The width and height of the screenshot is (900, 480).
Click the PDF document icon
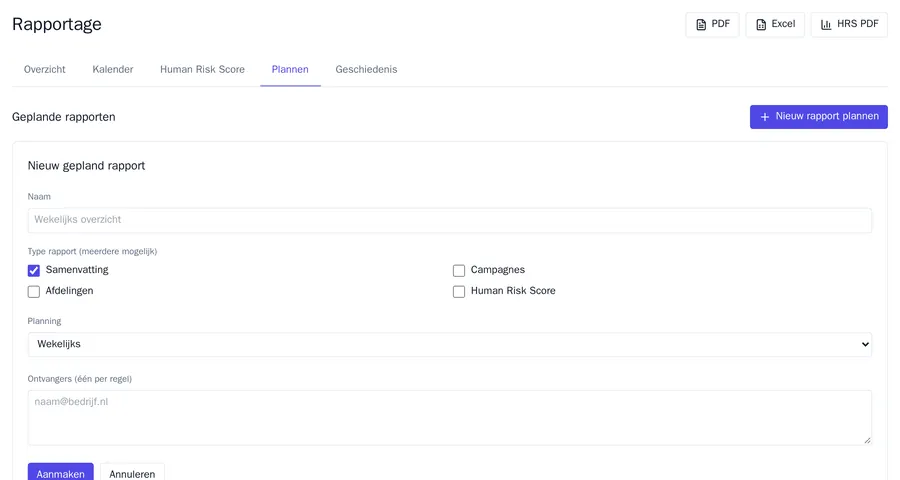click(x=701, y=25)
